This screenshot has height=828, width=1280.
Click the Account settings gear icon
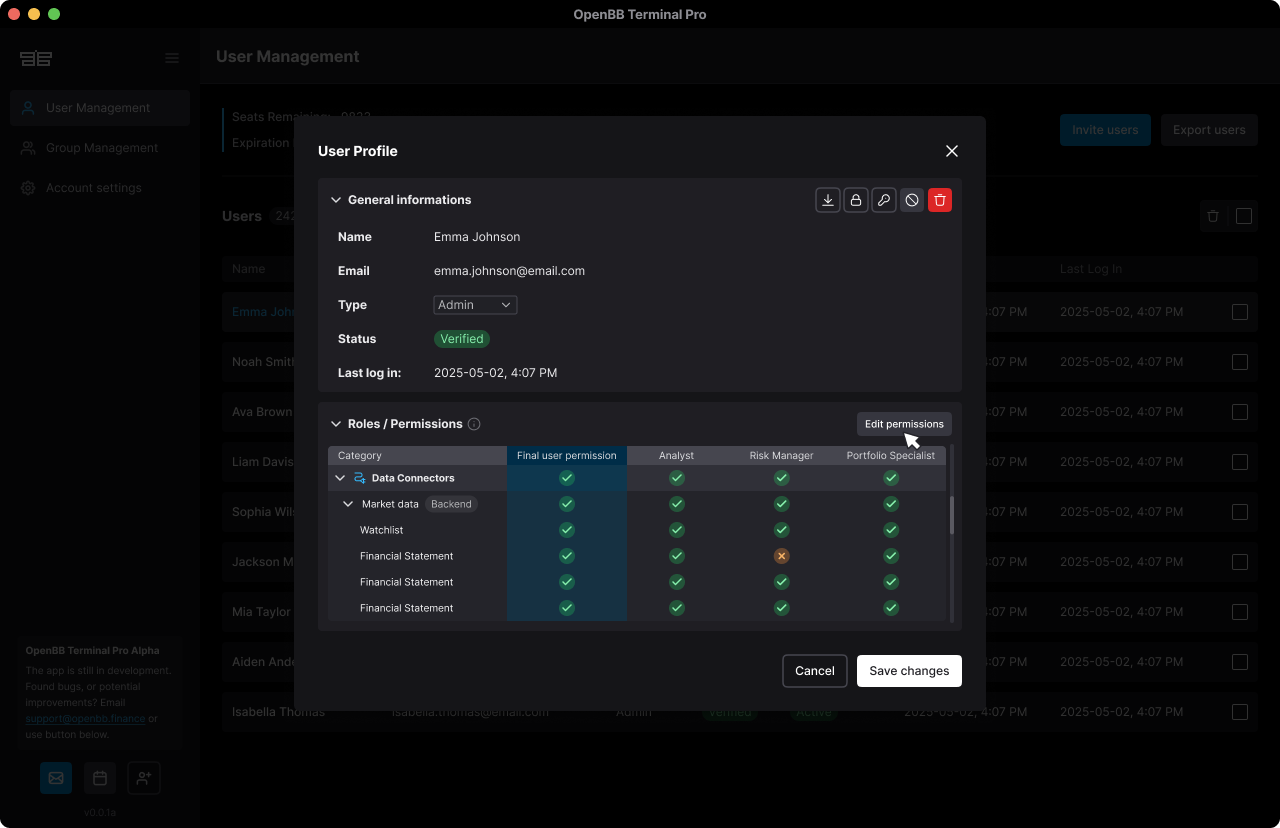pos(28,188)
